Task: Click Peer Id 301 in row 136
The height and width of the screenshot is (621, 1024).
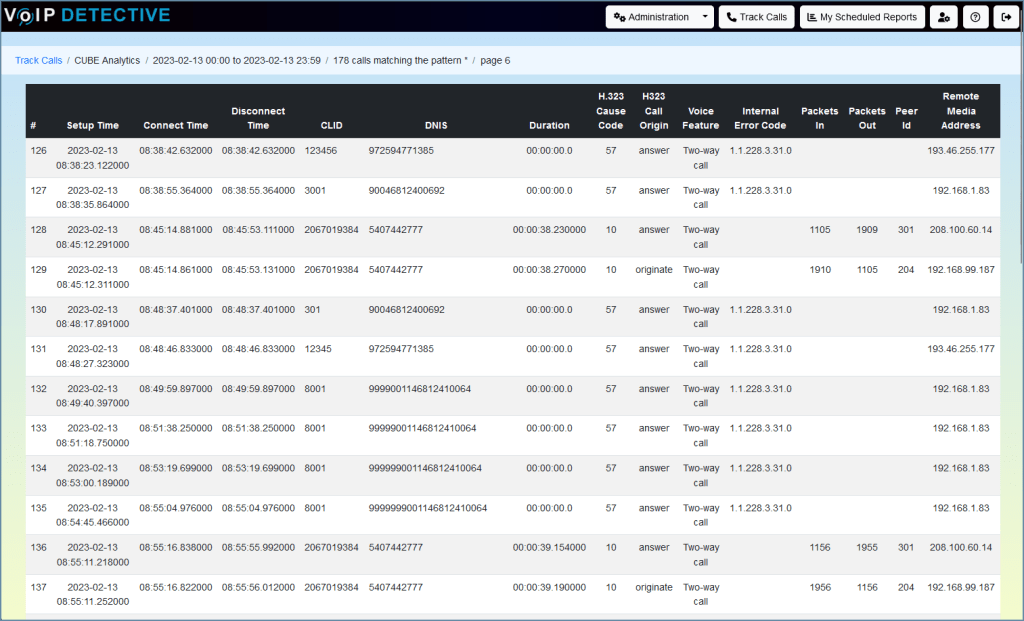Action: click(x=906, y=547)
